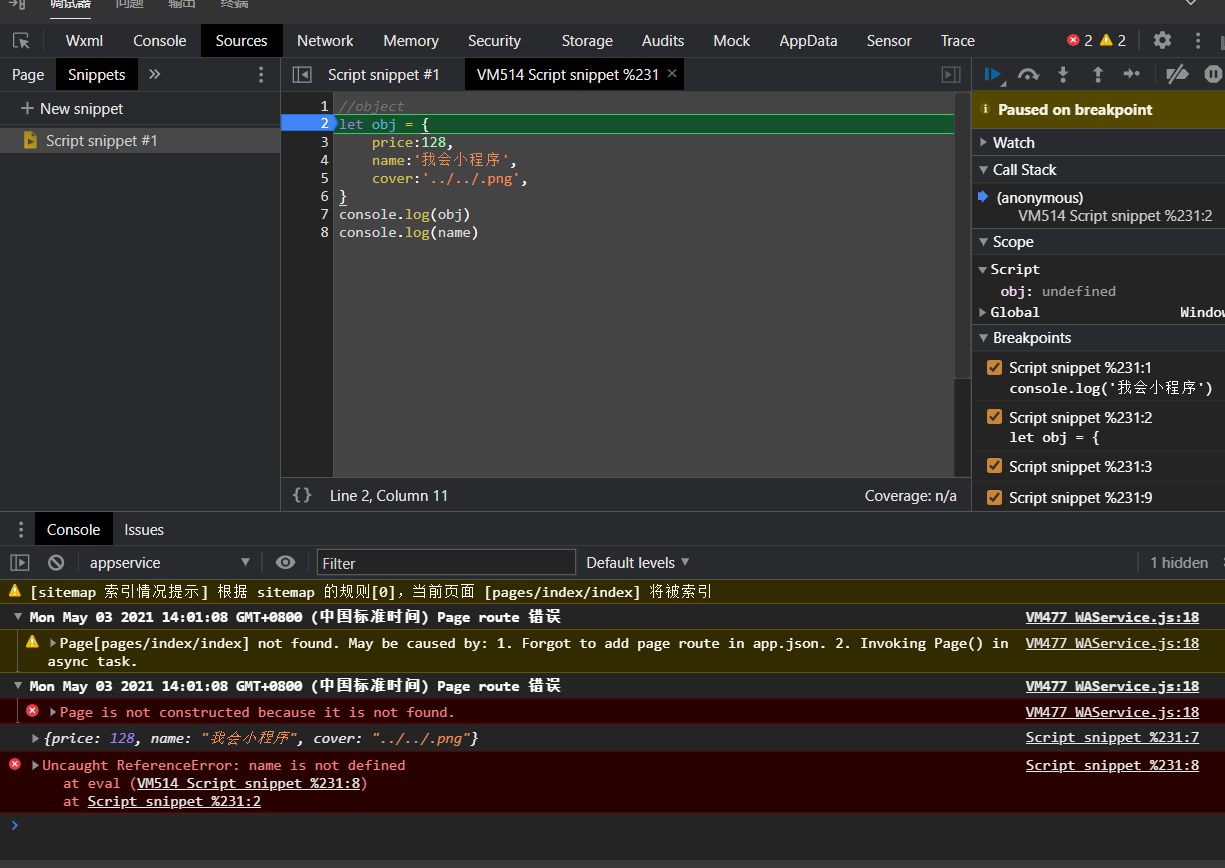The height and width of the screenshot is (868, 1225).
Task: Open the appservice context dropdown
Action: [168, 563]
